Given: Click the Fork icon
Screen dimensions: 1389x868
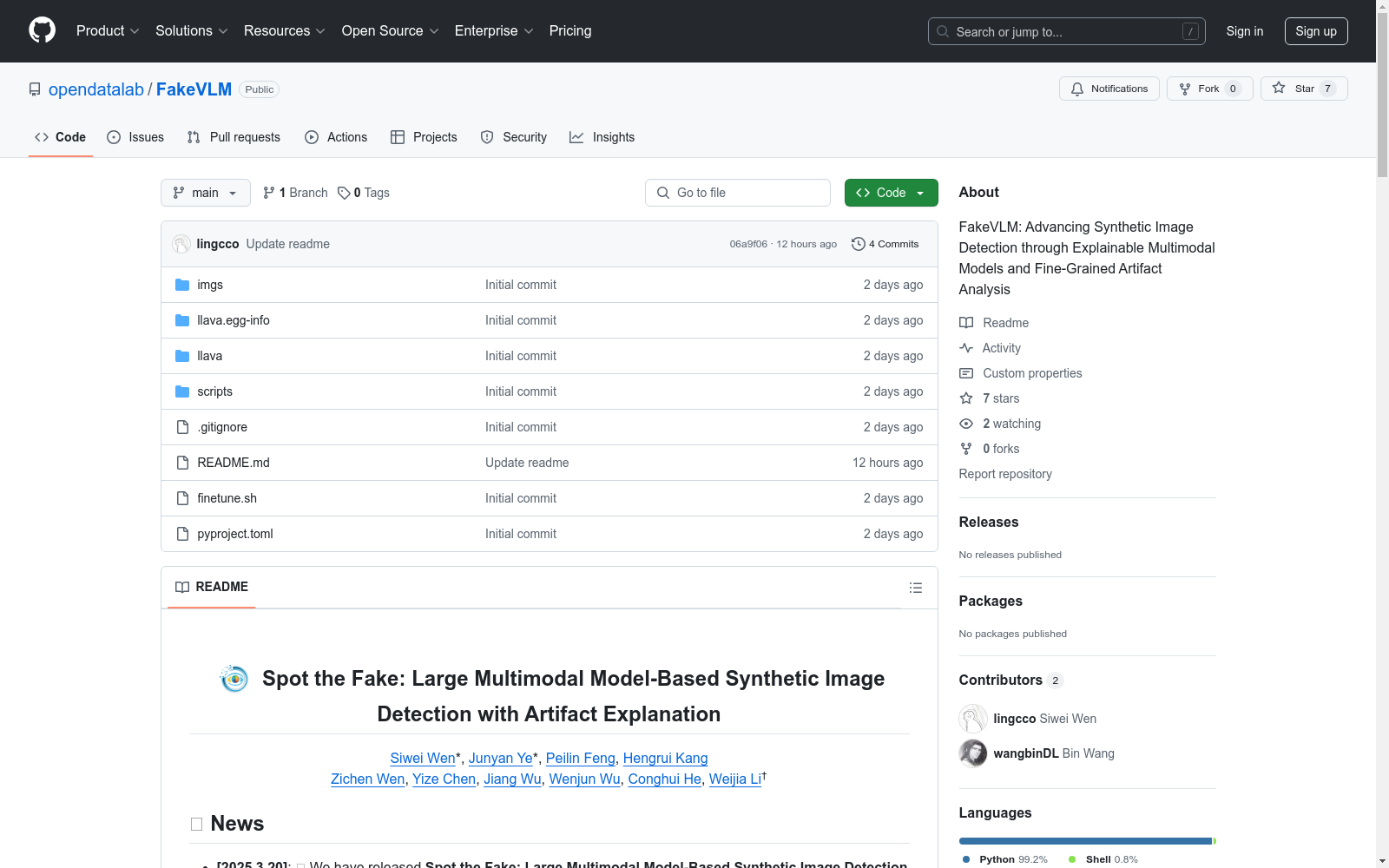Looking at the screenshot, I should tap(1185, 89).
